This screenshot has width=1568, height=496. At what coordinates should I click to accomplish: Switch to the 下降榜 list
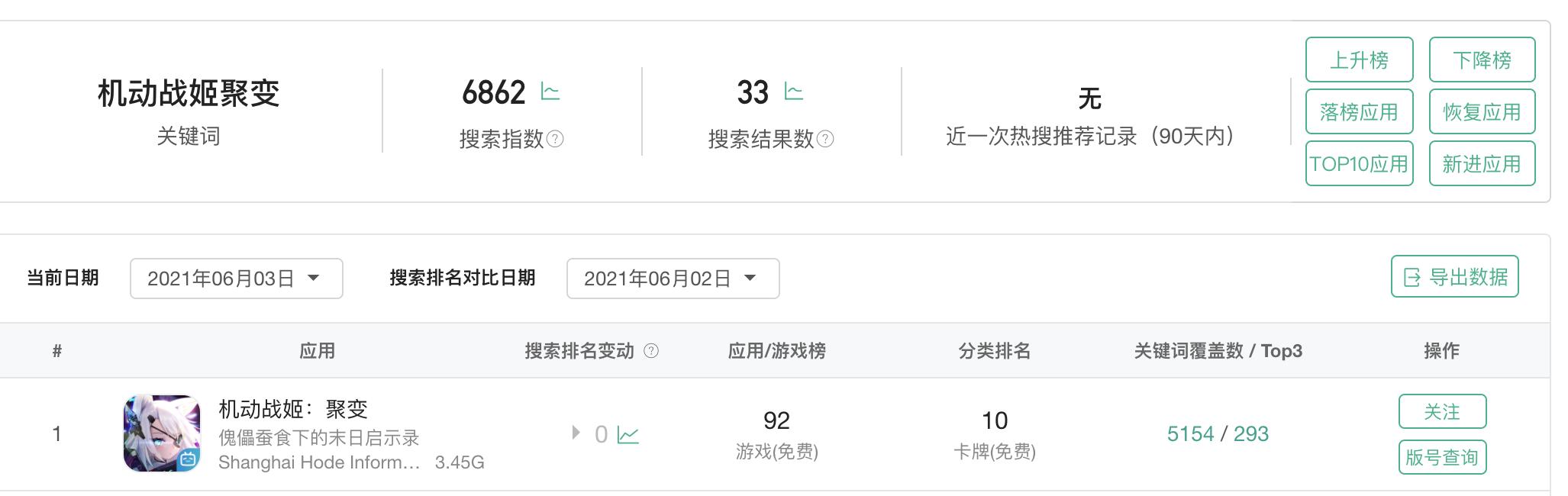tap(1482, 60)
